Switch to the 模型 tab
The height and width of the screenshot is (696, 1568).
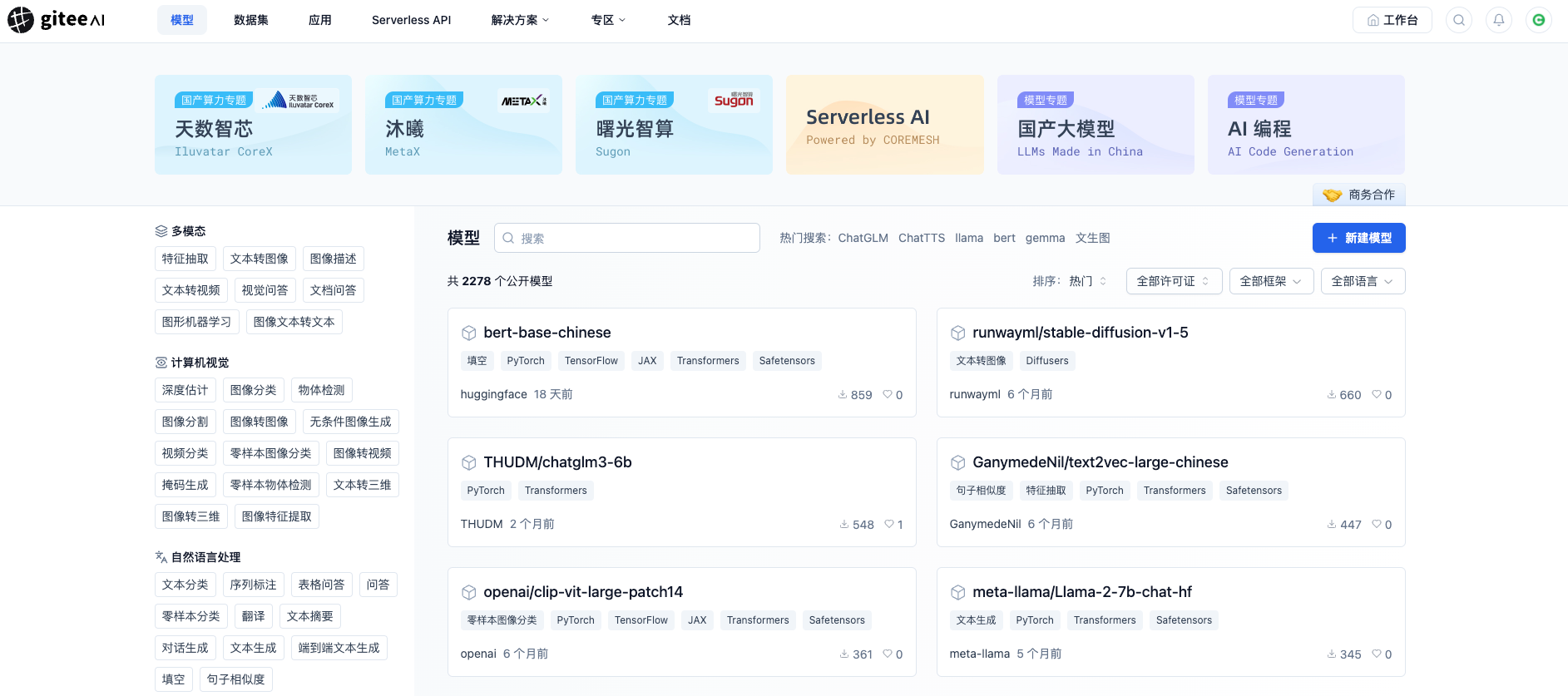(x=182, y=20)
